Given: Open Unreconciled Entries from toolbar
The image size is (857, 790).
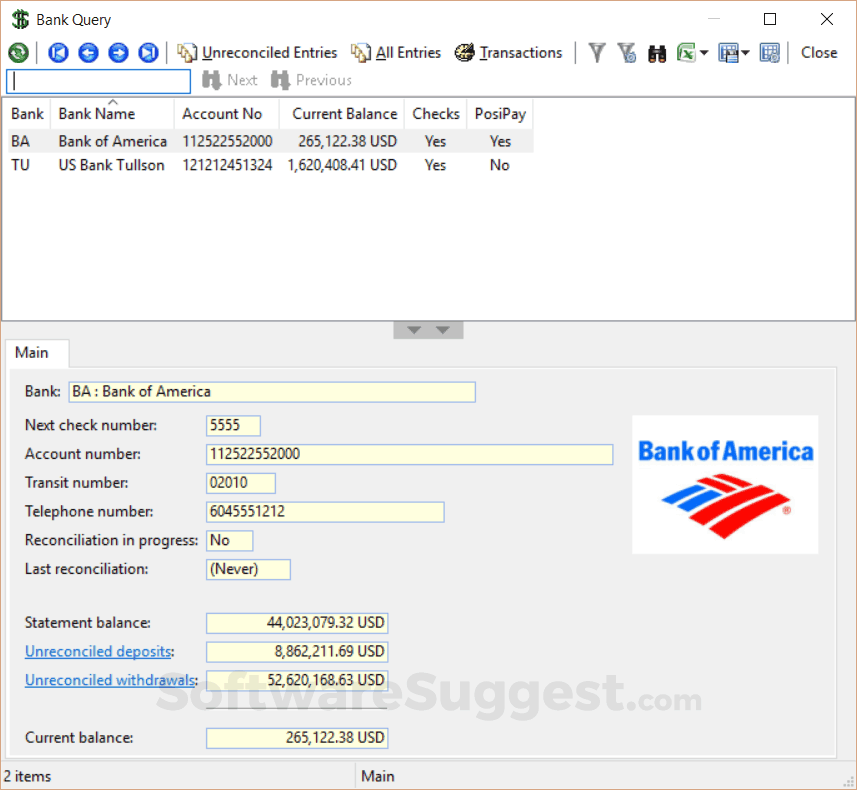Looking at the screenshot, I should [x=257, y=53].
